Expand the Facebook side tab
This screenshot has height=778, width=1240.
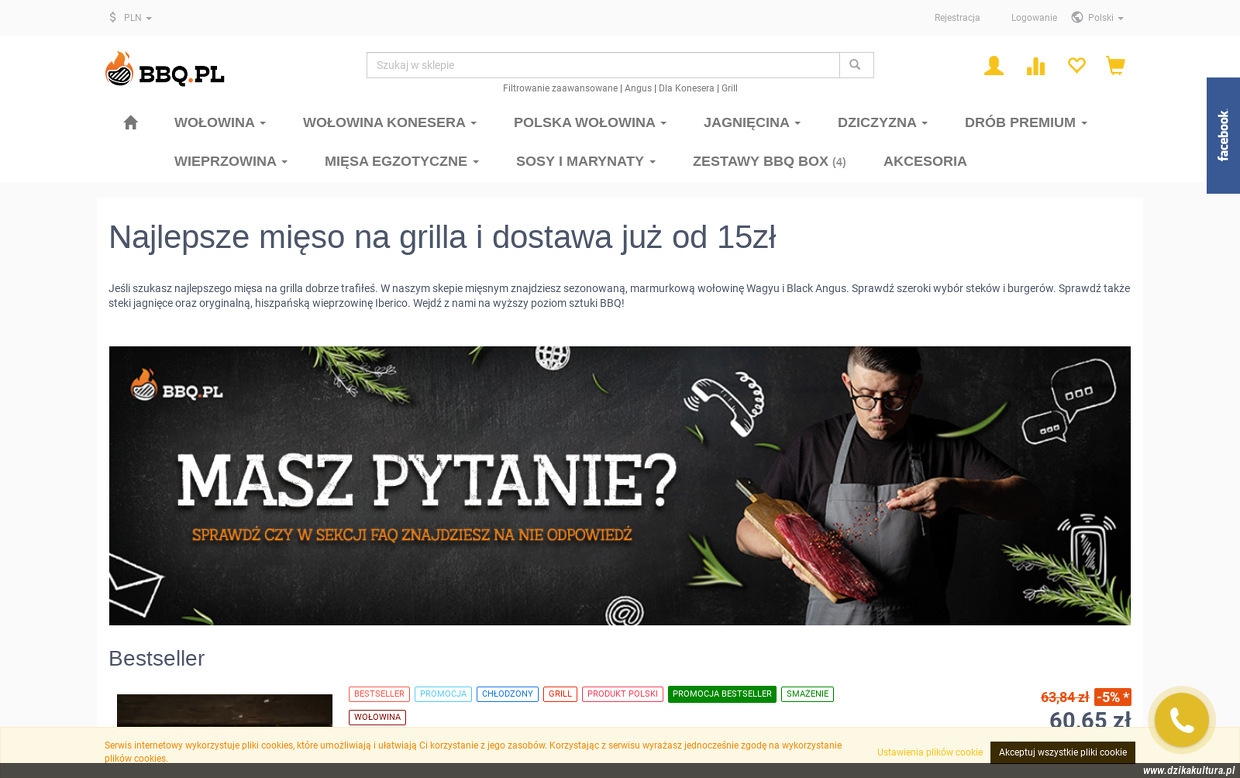click(1222, 135)
